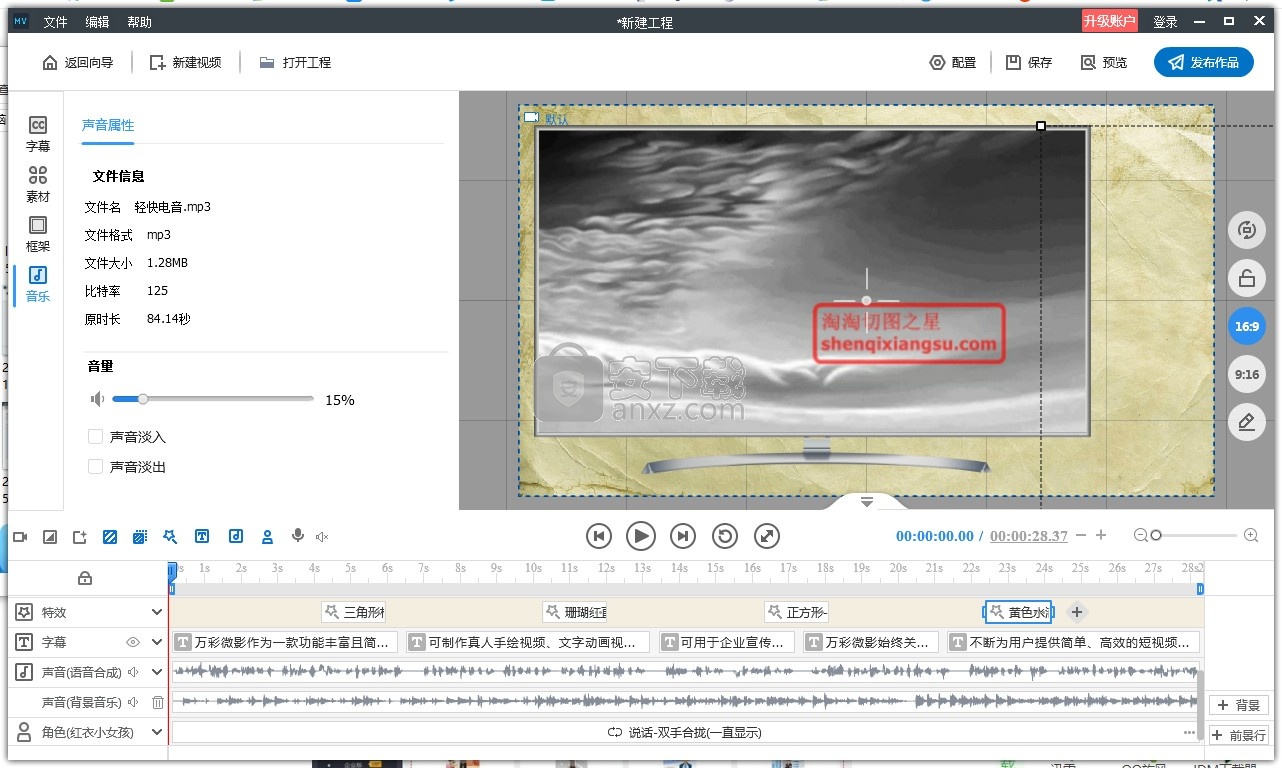
Task: Enable the 声音淡入 checkbox
Action: pos(96,437)
